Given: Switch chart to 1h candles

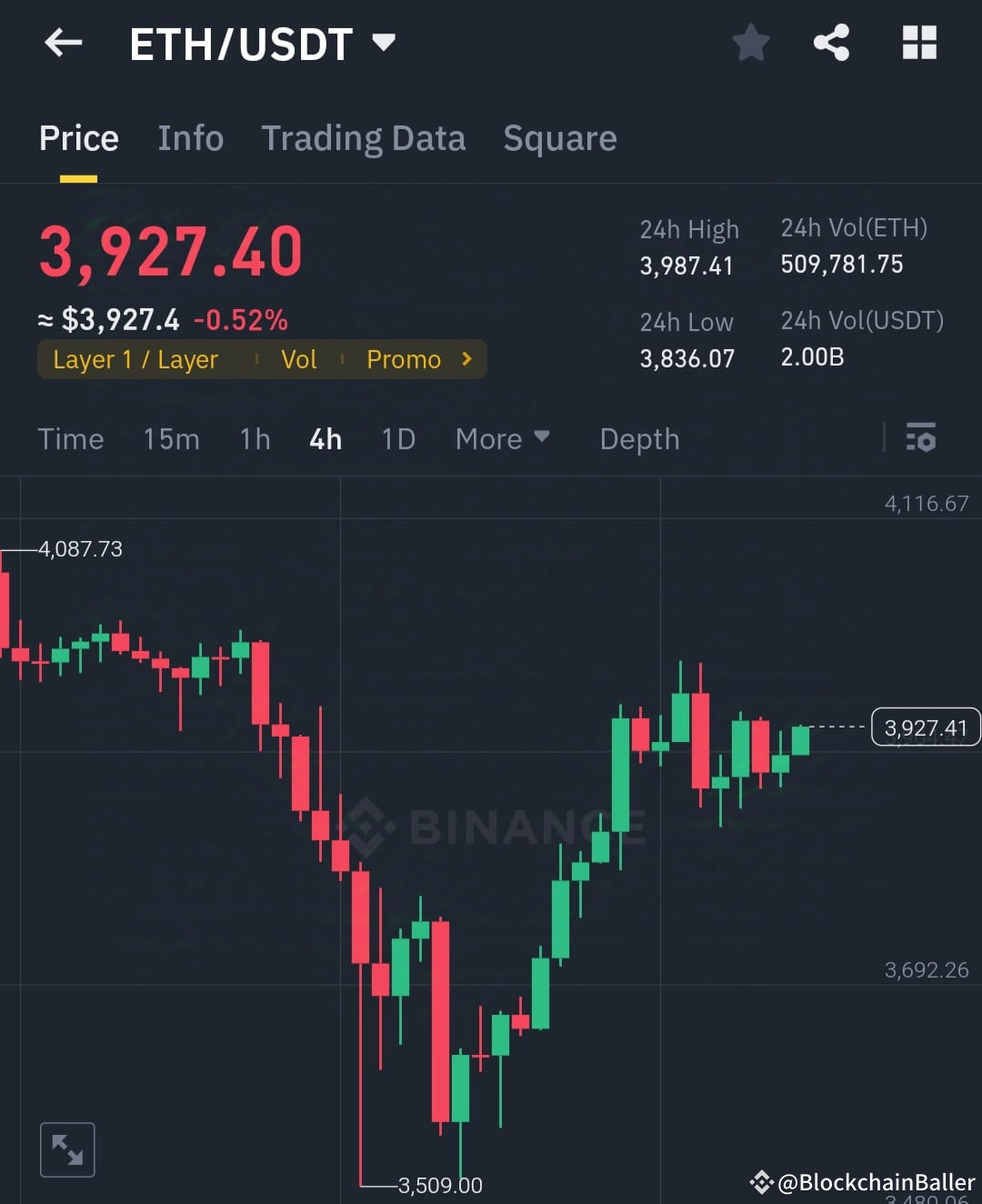Looking at the screenshot, I should tap(254, 439).
